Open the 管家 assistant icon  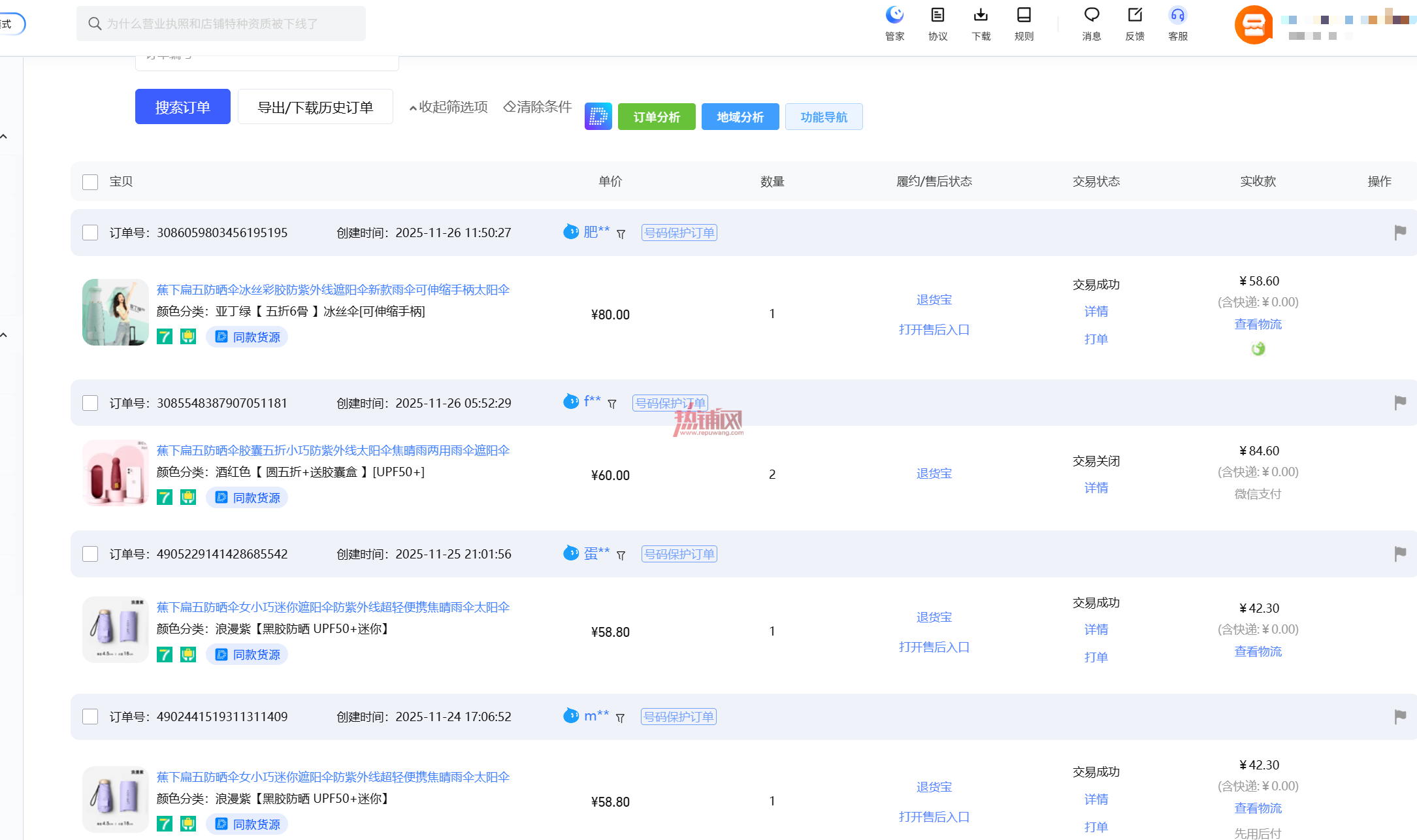894,16
